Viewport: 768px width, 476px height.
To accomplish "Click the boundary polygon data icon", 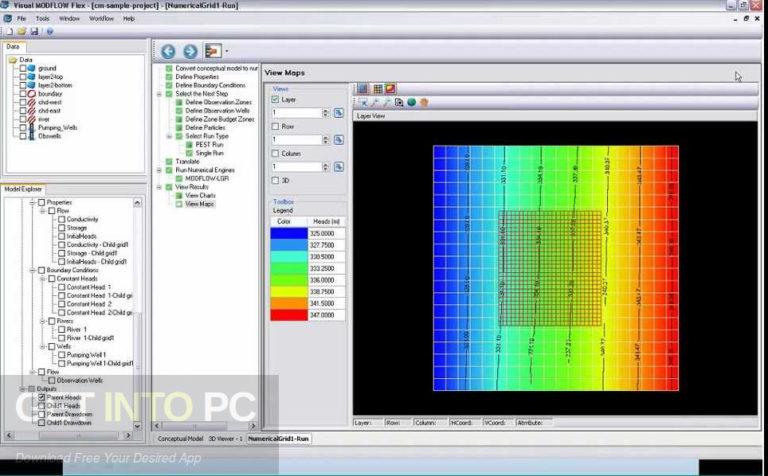I will click(32, 94).
